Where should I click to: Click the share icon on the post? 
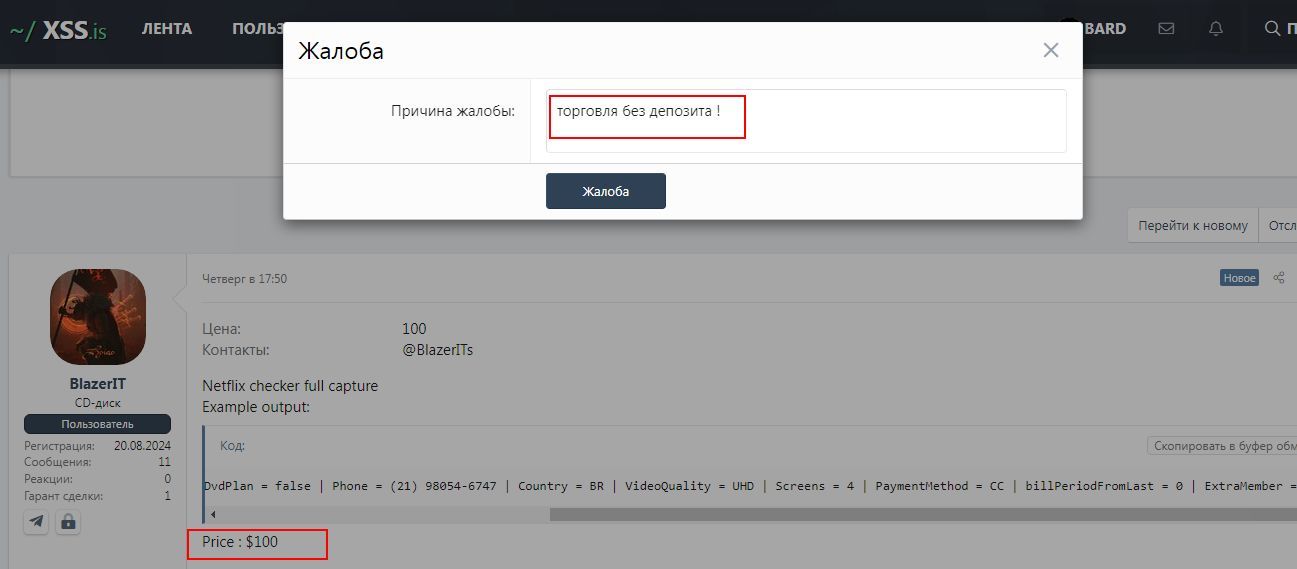[1279, 278]
